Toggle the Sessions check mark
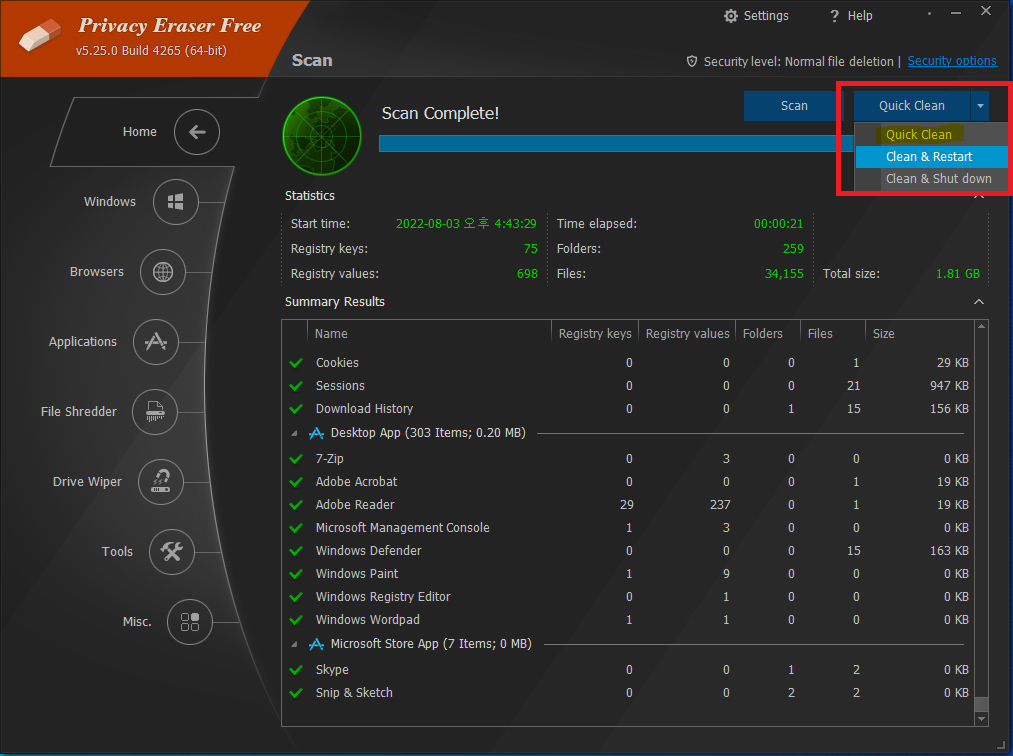Screen dimensions: 1013x756 pos(297,386)
